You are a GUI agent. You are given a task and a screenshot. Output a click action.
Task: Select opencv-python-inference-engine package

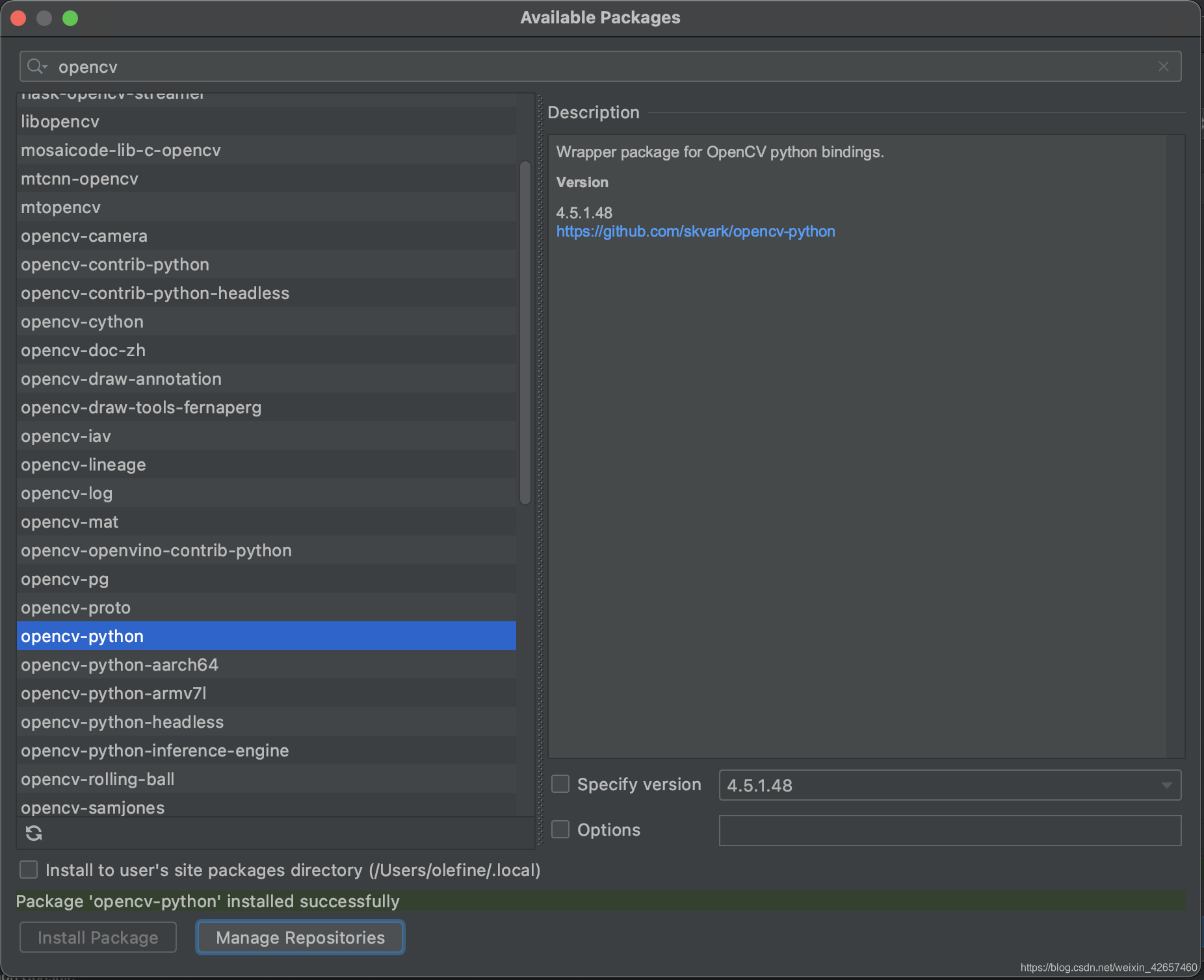pyautogui.click(x=267, y=751)
